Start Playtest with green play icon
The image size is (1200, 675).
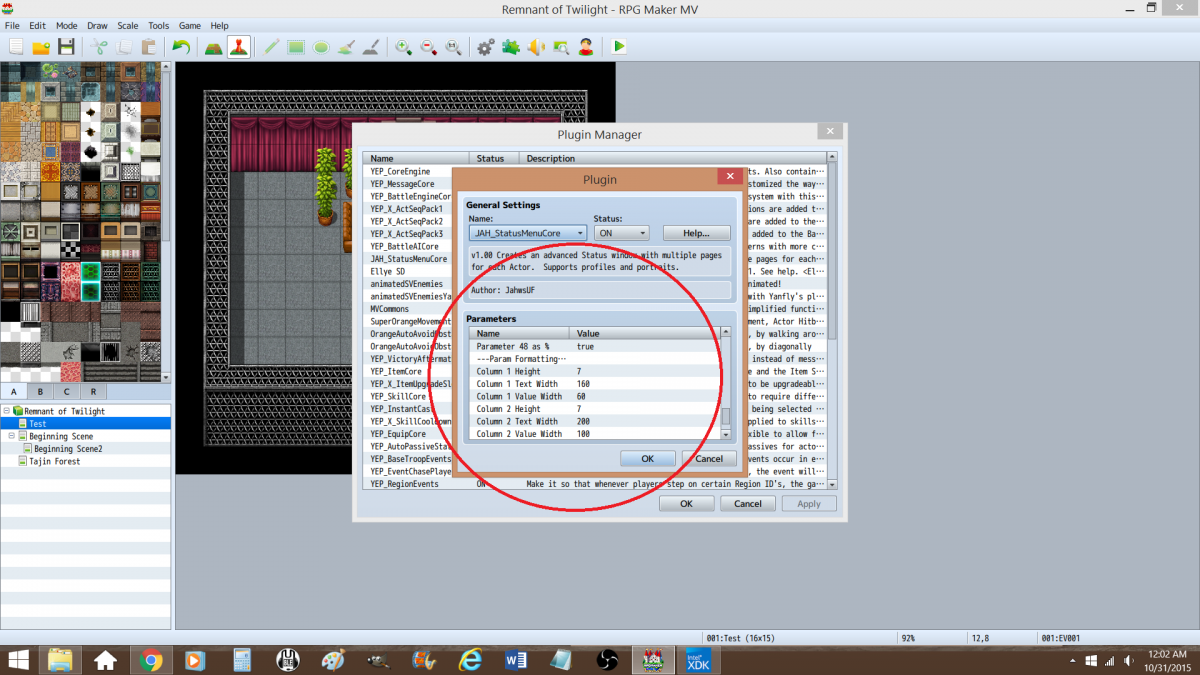pos(619,47)
